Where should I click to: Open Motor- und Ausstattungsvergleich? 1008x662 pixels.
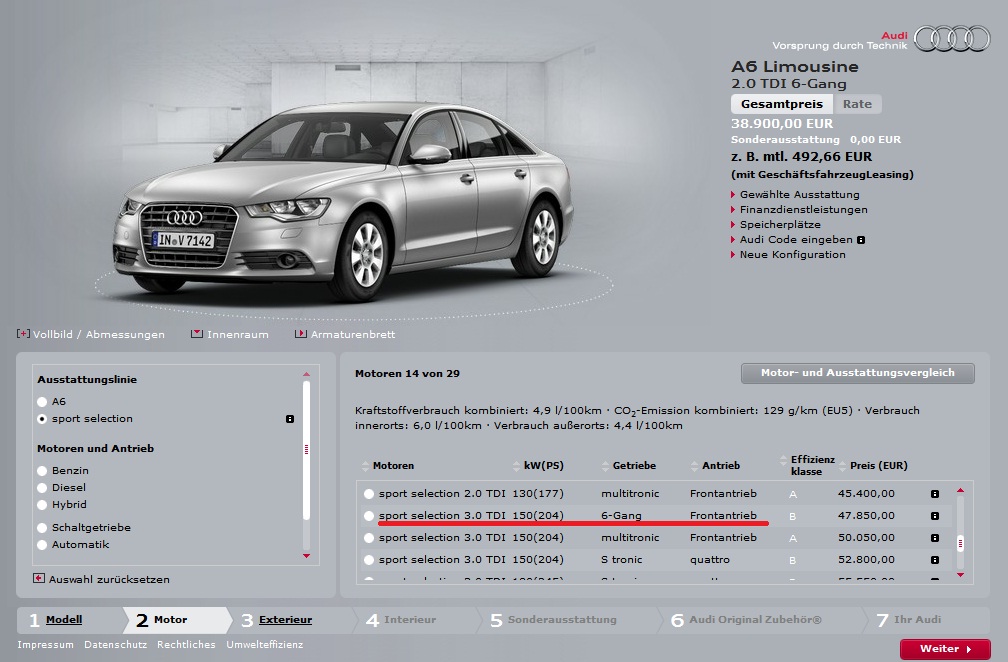pos(857,373)
